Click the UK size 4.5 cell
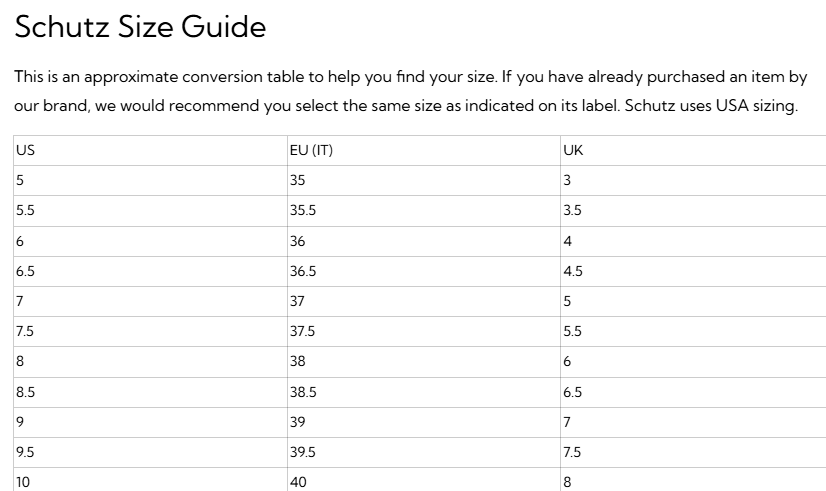 click(x=693, y=271)
